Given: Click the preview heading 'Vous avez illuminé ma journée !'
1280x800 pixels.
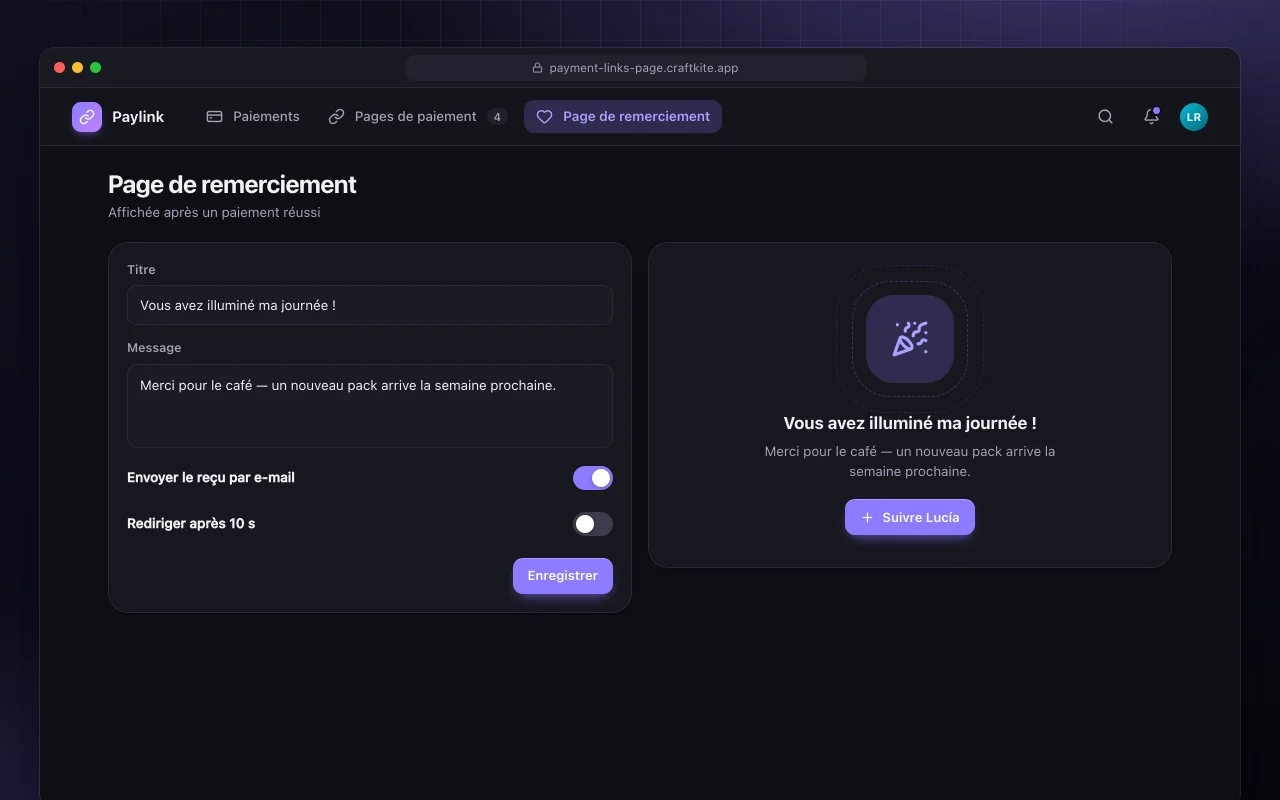Looking at the screenshot, I should click(910, 423).
